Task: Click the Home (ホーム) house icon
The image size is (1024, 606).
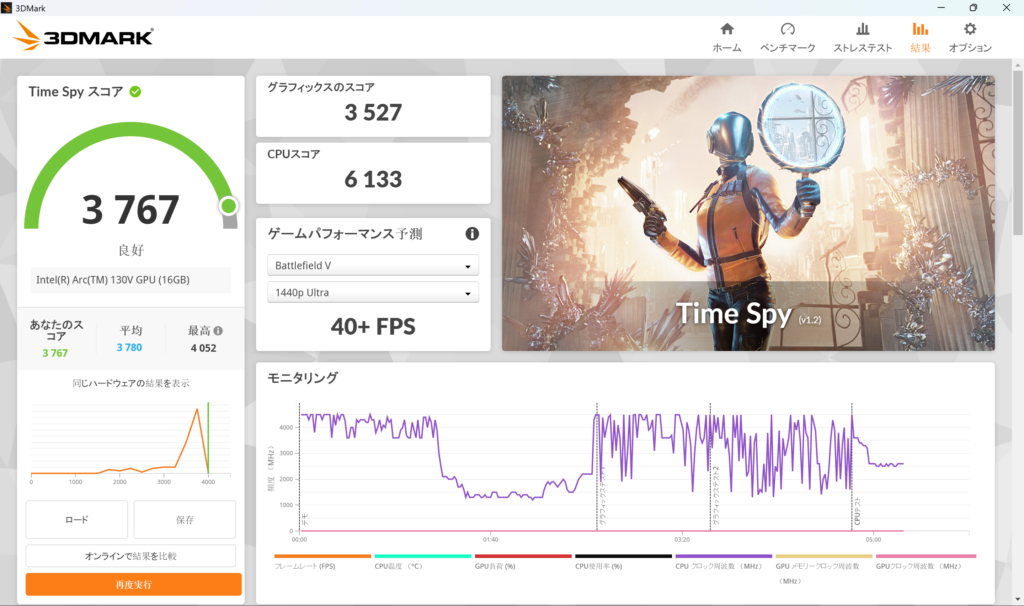Action: click(726, 30)
